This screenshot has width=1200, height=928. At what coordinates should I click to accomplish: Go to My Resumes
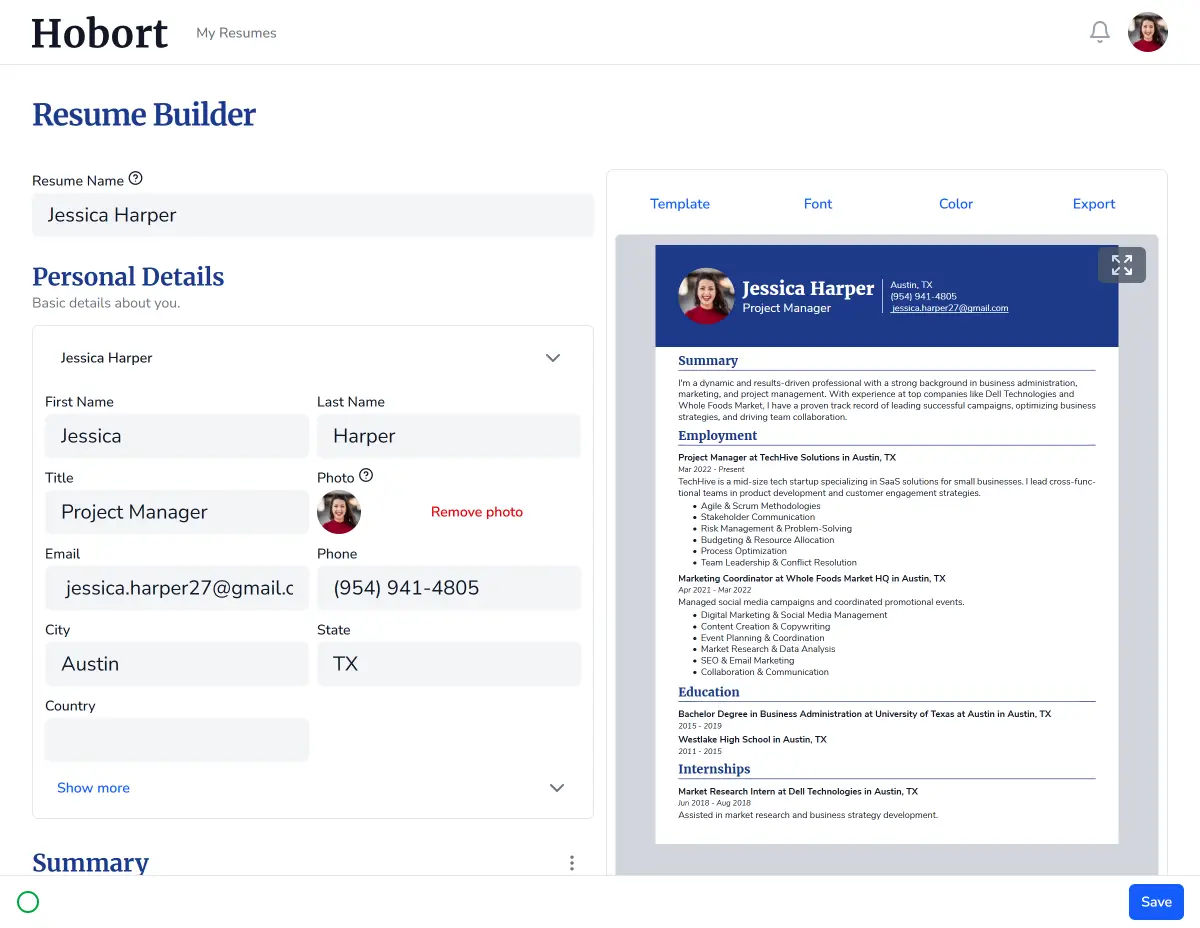[236, 33]
